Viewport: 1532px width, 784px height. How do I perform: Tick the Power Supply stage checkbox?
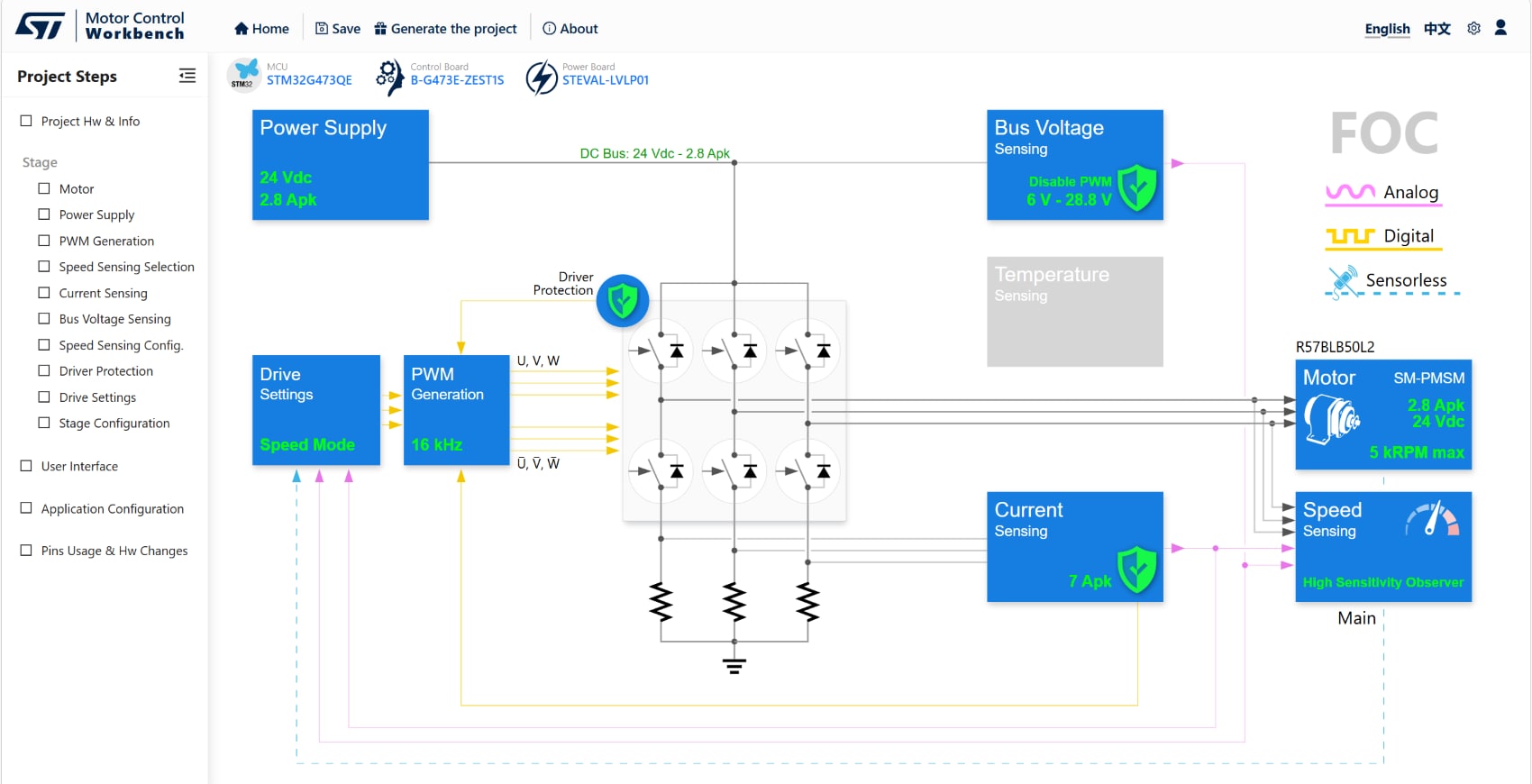click(x=44, y=214)
